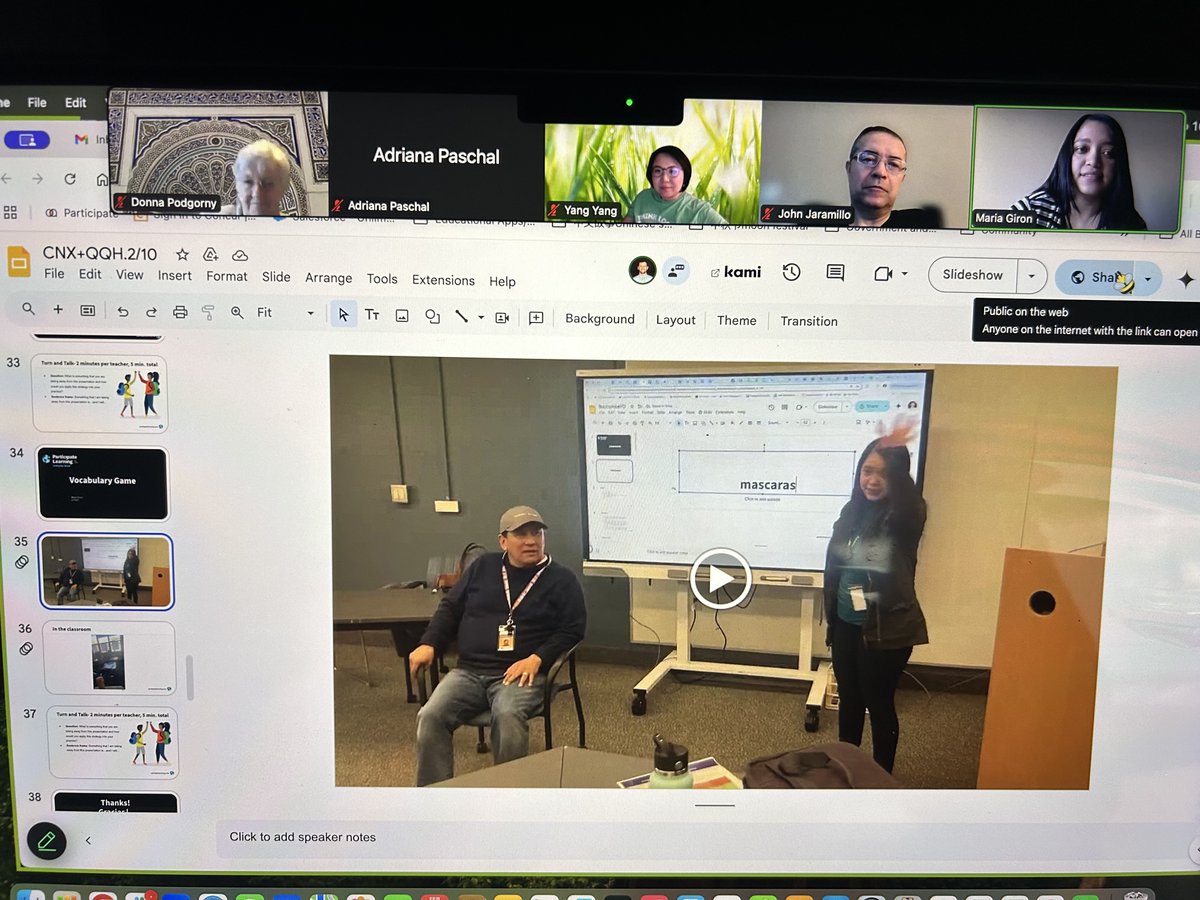Click the Share button

coord(1097,278)
